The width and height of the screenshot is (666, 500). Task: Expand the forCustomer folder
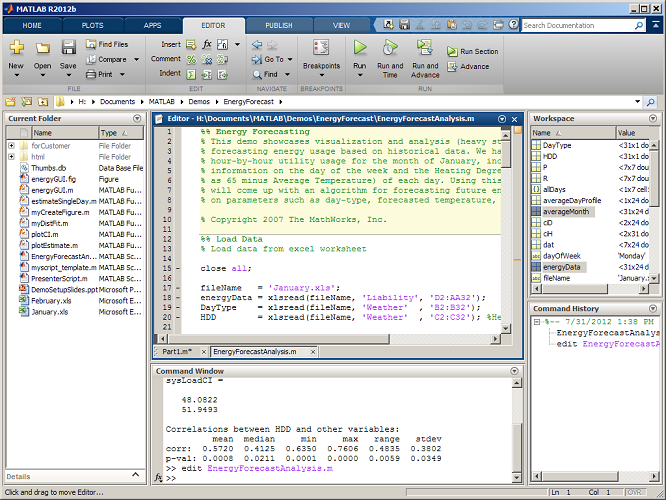pos(11,145)
